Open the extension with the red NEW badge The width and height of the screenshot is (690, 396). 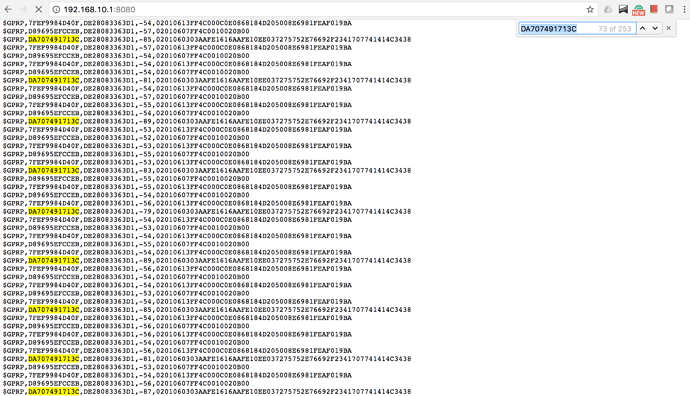(x=639, y=10)
